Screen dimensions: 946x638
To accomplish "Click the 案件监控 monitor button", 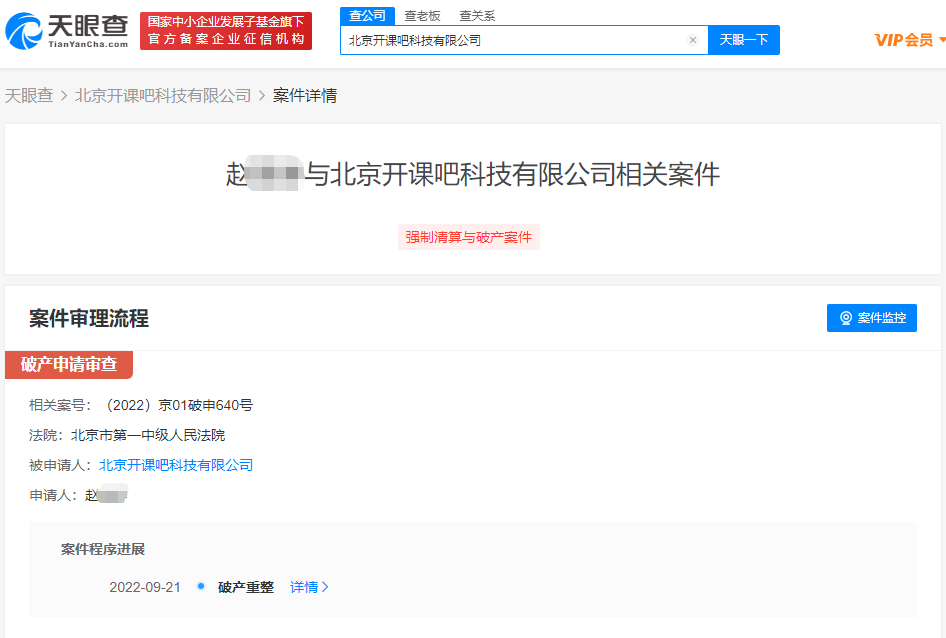I will tap(871, 317).
